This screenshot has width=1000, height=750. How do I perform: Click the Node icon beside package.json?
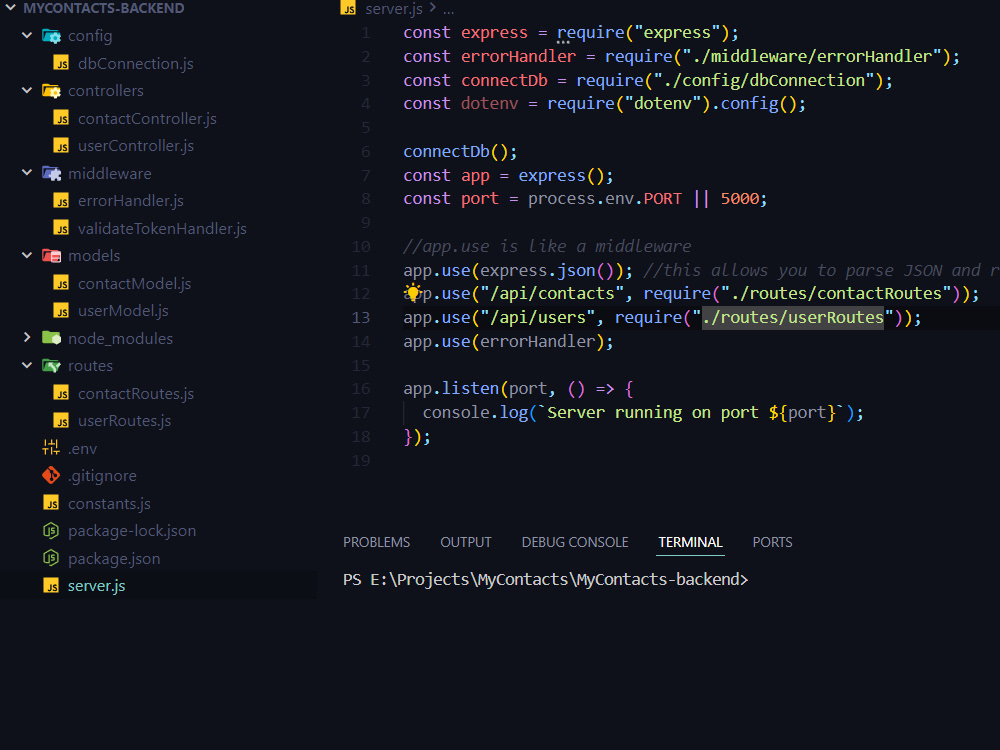51,558
